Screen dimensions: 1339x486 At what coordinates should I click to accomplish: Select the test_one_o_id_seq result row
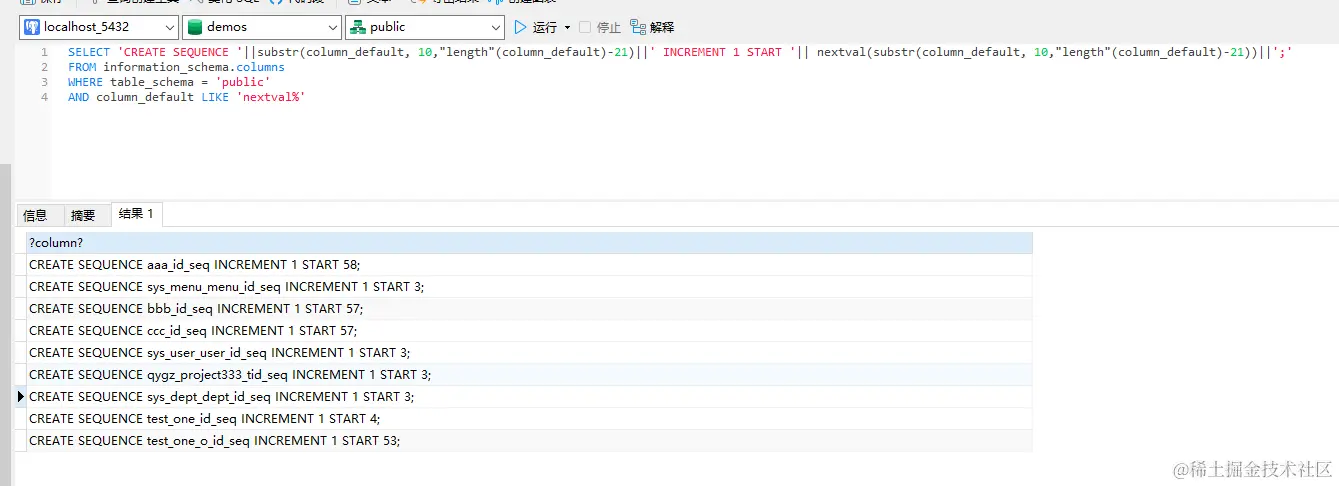tap(529, 441)
